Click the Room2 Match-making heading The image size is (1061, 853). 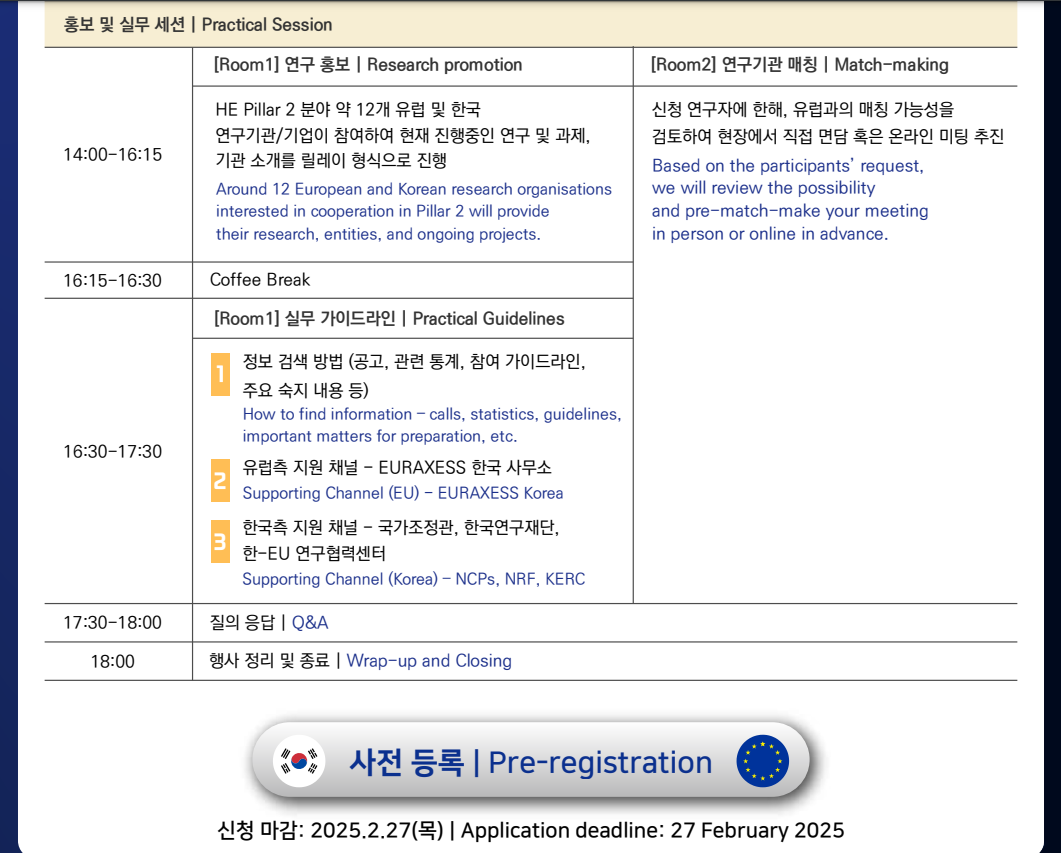click(x=799, y=65)
